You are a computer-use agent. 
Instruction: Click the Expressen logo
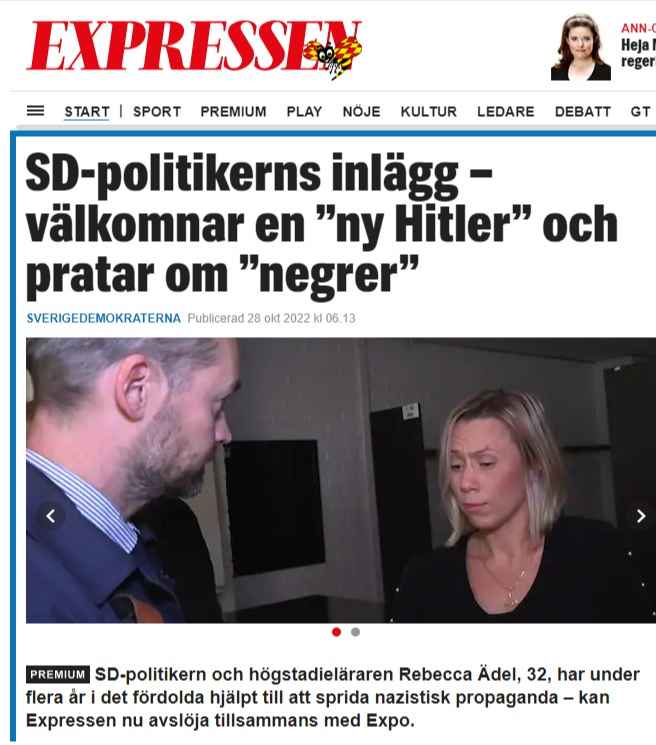click(194, 48)
